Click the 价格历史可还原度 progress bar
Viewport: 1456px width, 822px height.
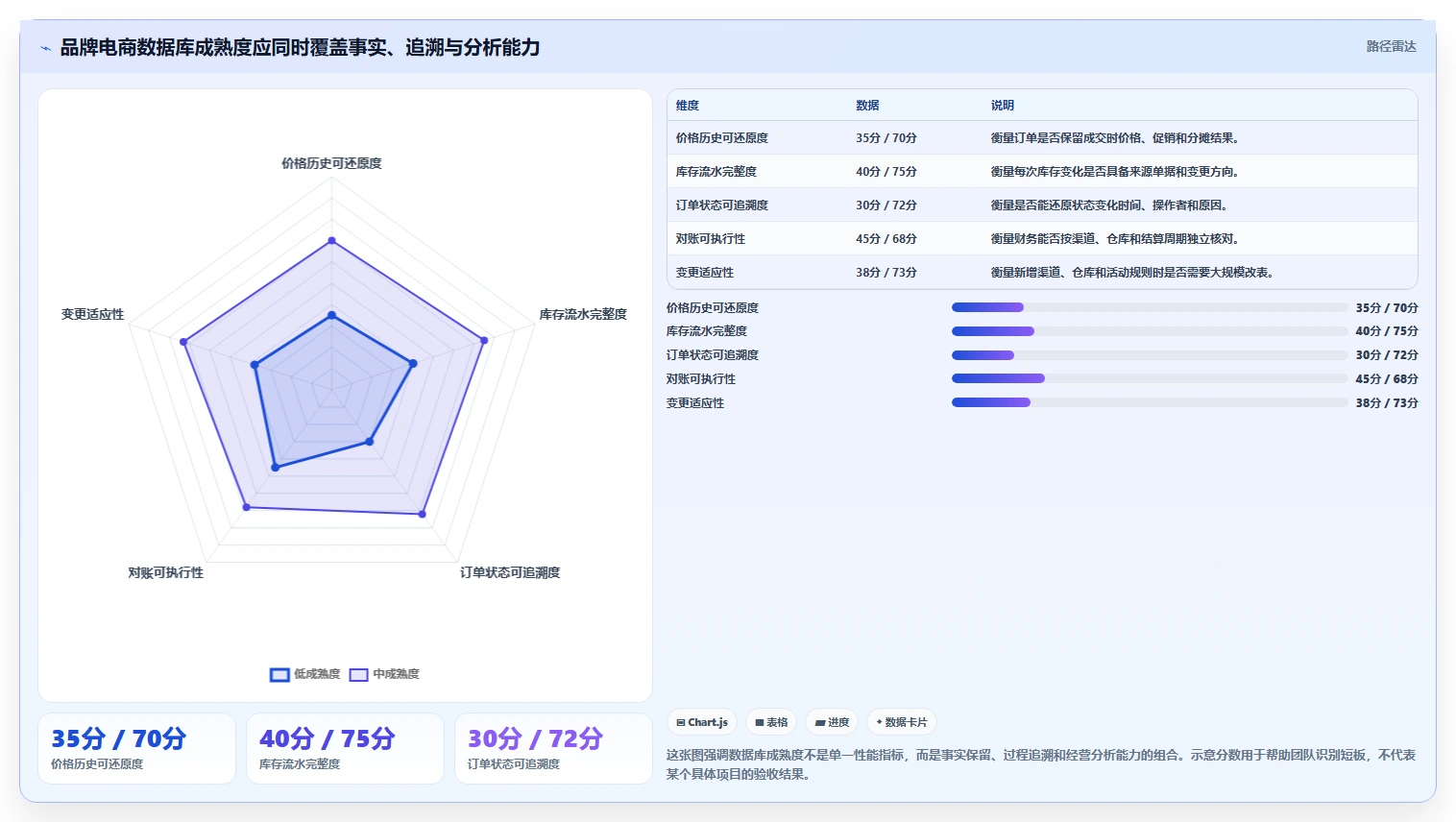point(1150,307)
